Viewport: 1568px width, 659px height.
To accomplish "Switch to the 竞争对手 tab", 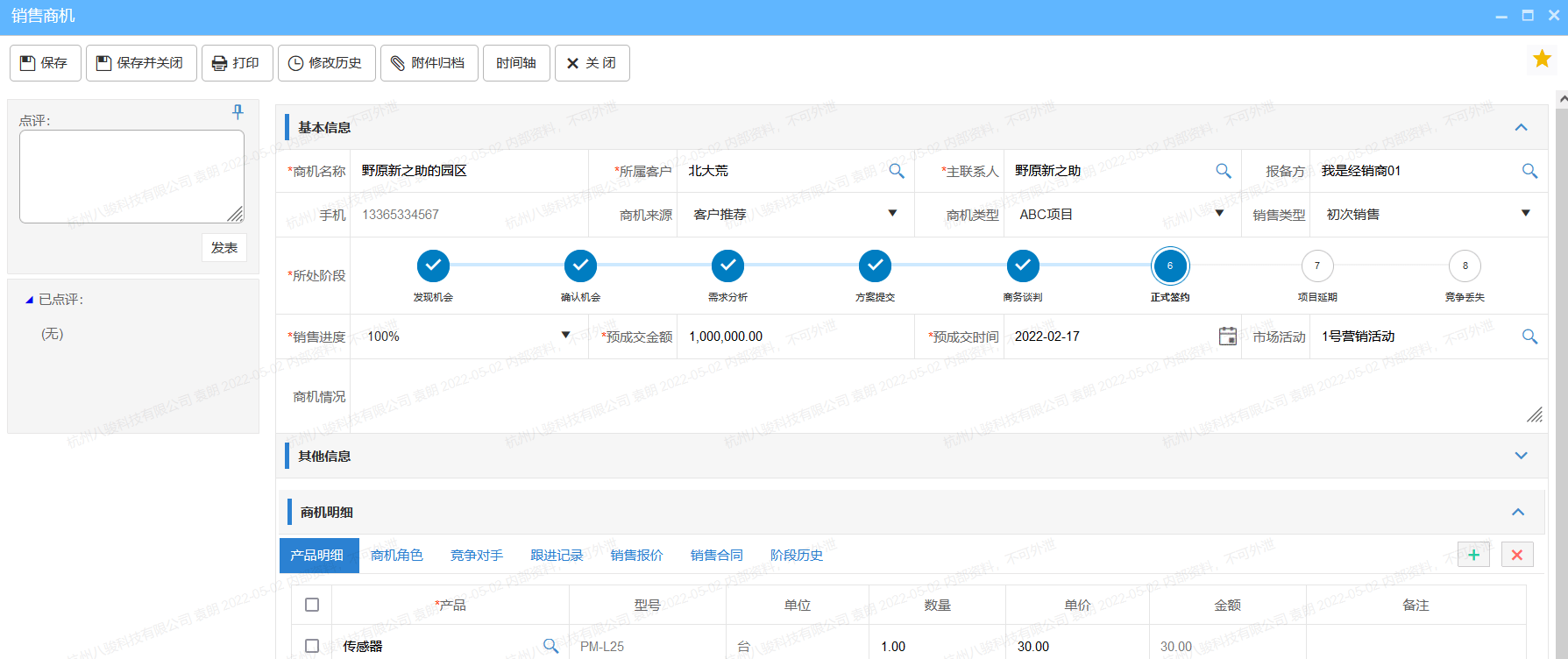I will click(x=476, y=556).
